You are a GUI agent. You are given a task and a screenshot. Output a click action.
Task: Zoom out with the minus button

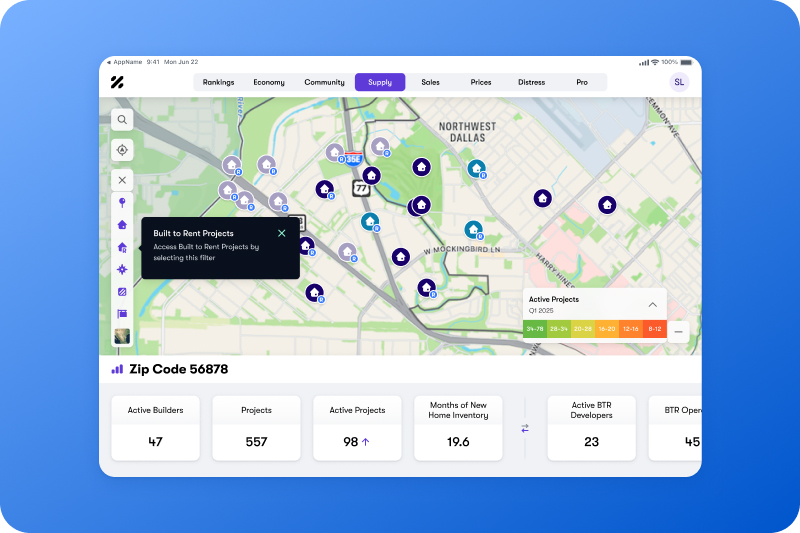point(678,332)
